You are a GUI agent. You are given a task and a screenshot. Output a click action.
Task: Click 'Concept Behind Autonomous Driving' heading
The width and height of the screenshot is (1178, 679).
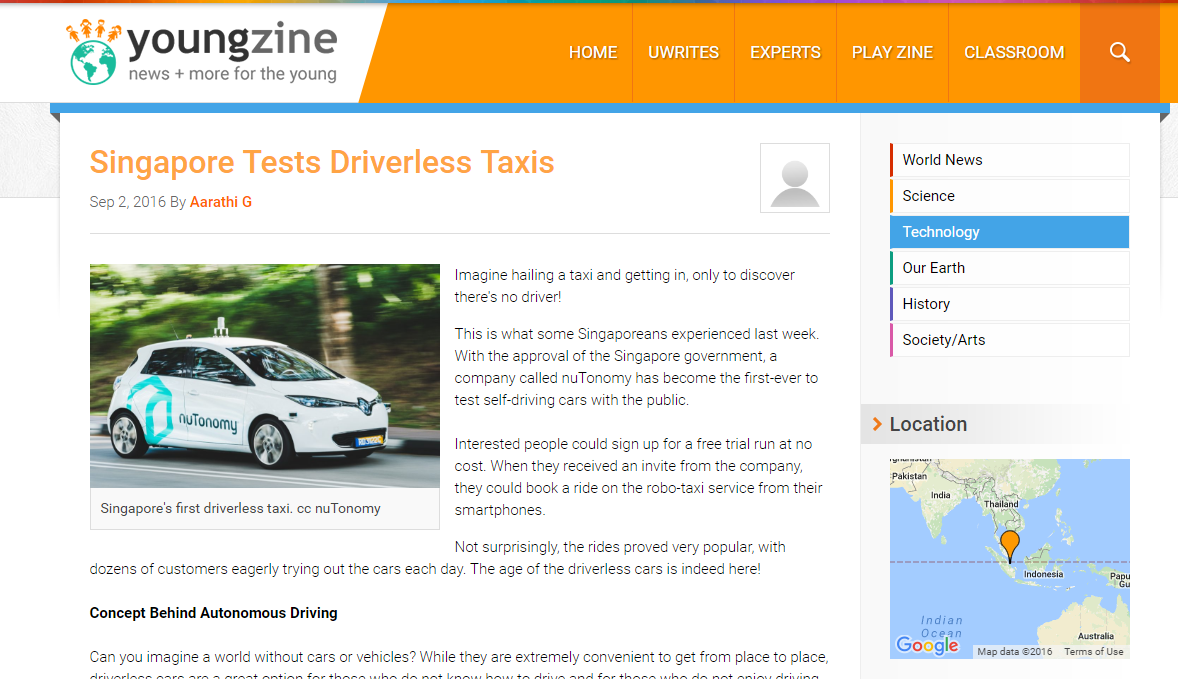coord(213,613)
